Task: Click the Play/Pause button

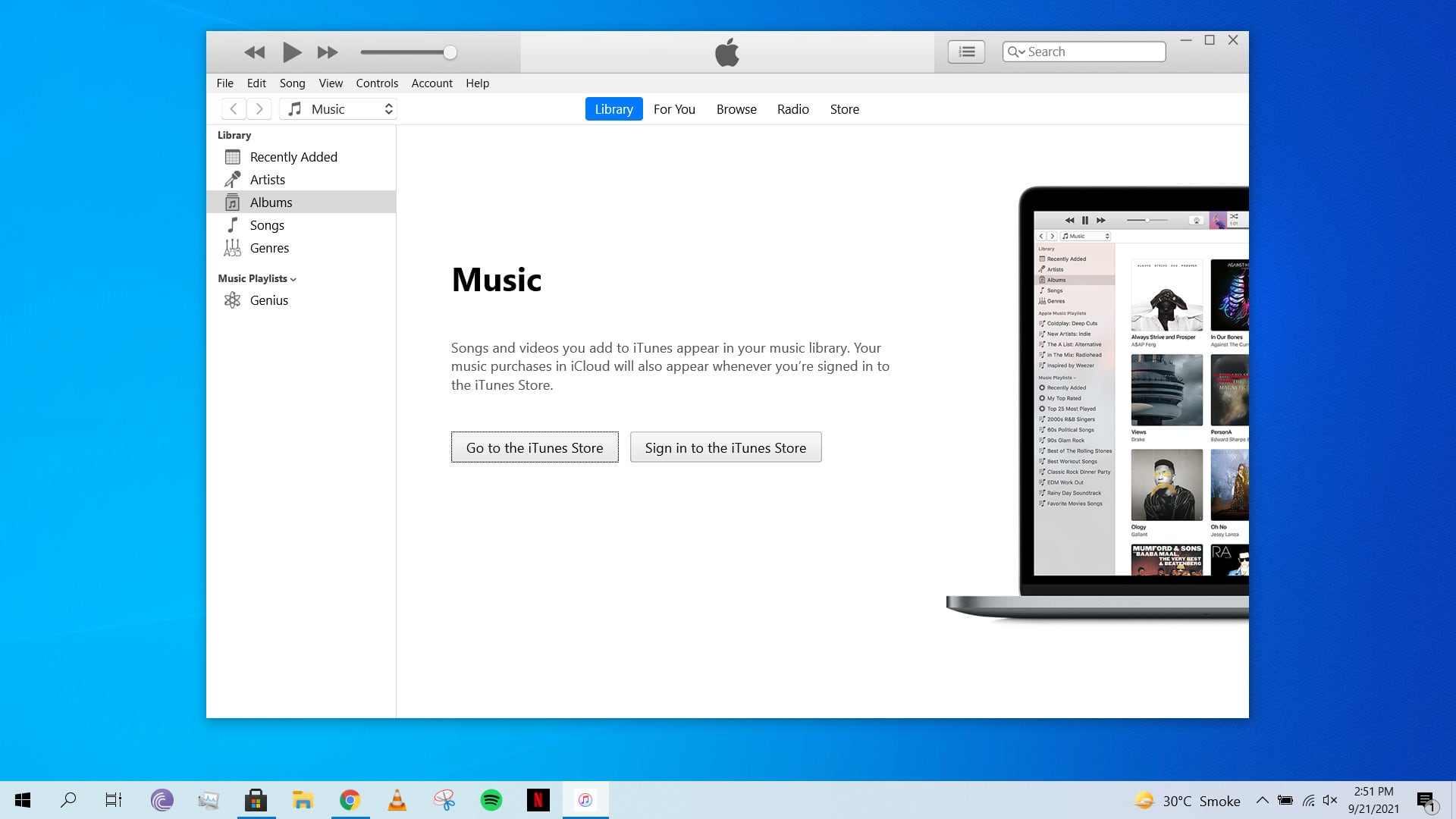Action: point(291,52)
